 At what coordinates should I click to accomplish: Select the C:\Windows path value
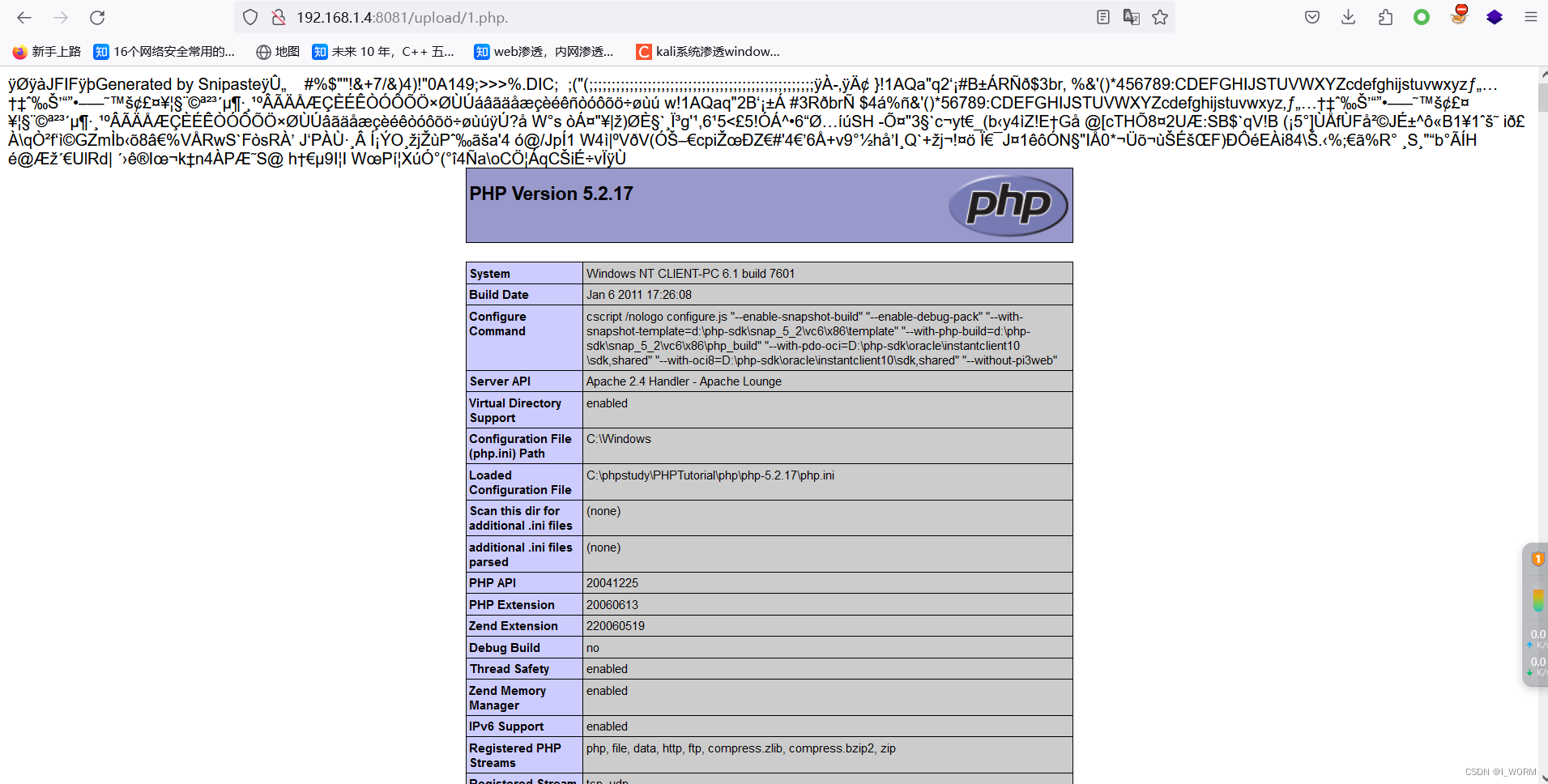(619, 439)
